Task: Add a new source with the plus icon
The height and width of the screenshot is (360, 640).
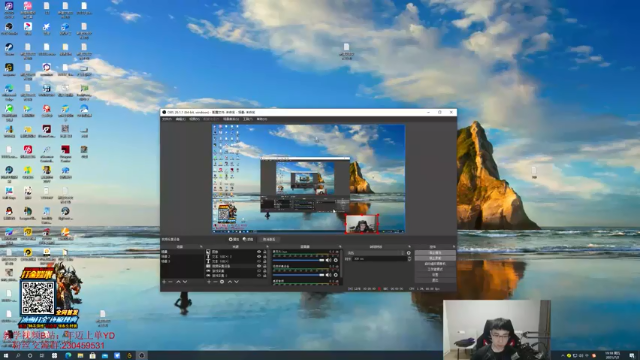Action: click(x=209, y=282)
